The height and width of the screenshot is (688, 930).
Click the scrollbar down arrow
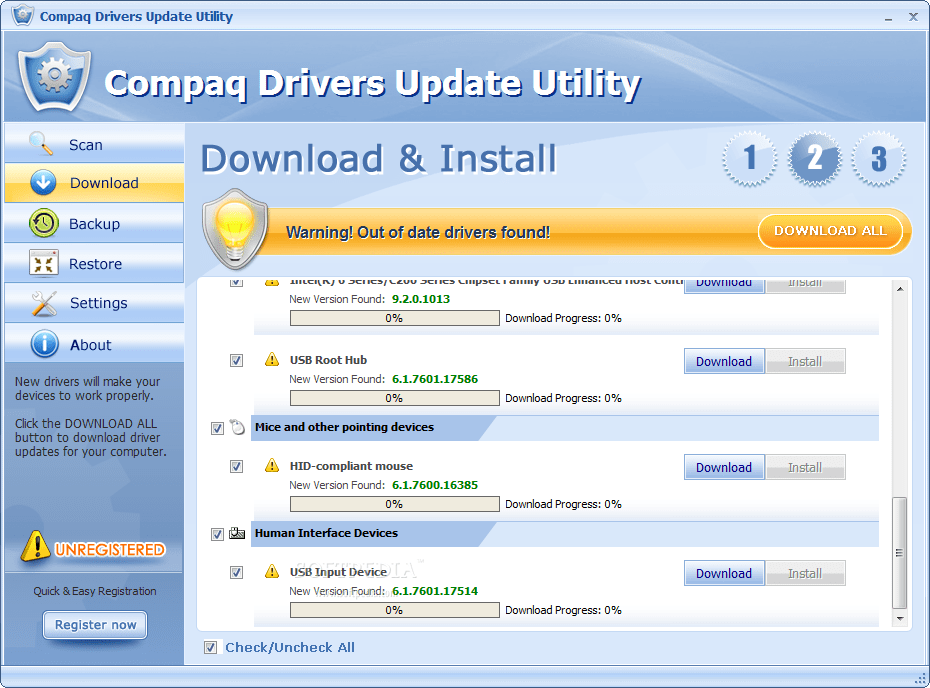click(900, 619)
